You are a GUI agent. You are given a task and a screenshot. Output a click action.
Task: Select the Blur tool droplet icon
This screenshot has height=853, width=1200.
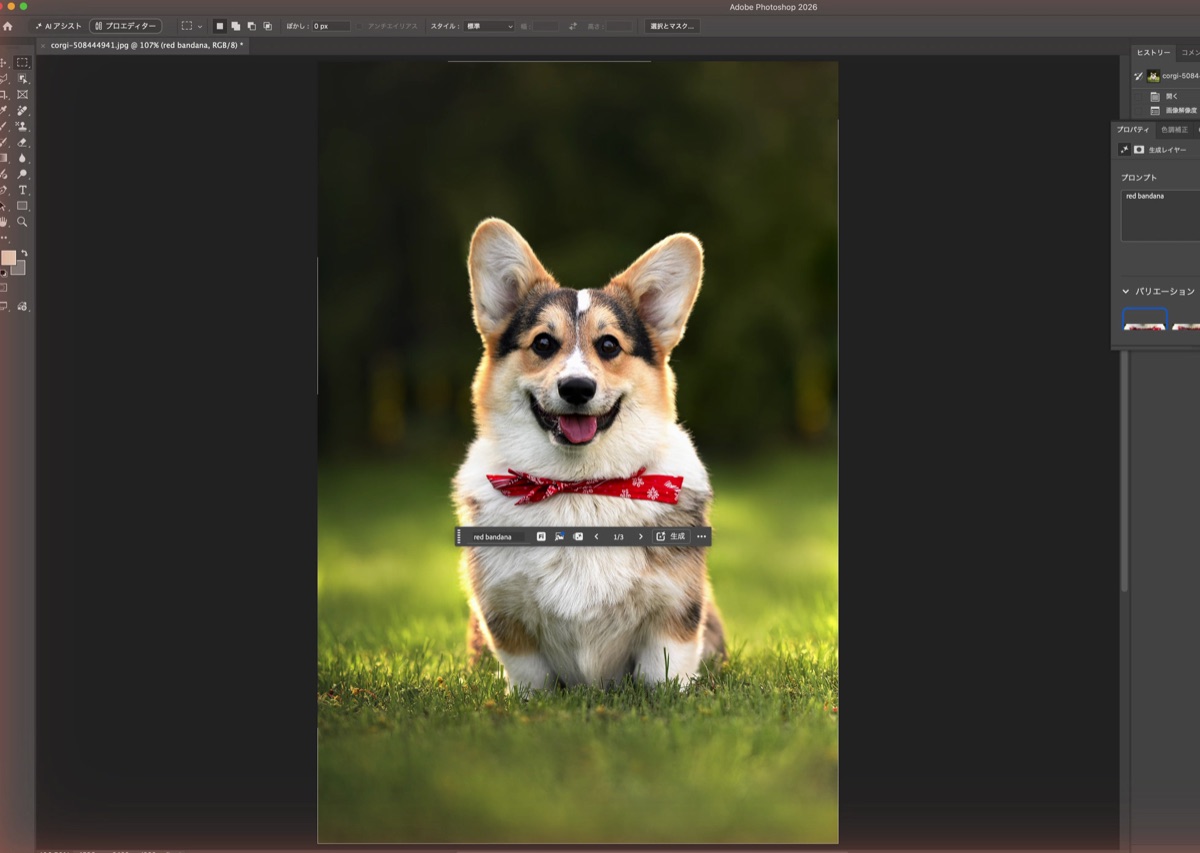click(x=22, y=158)
